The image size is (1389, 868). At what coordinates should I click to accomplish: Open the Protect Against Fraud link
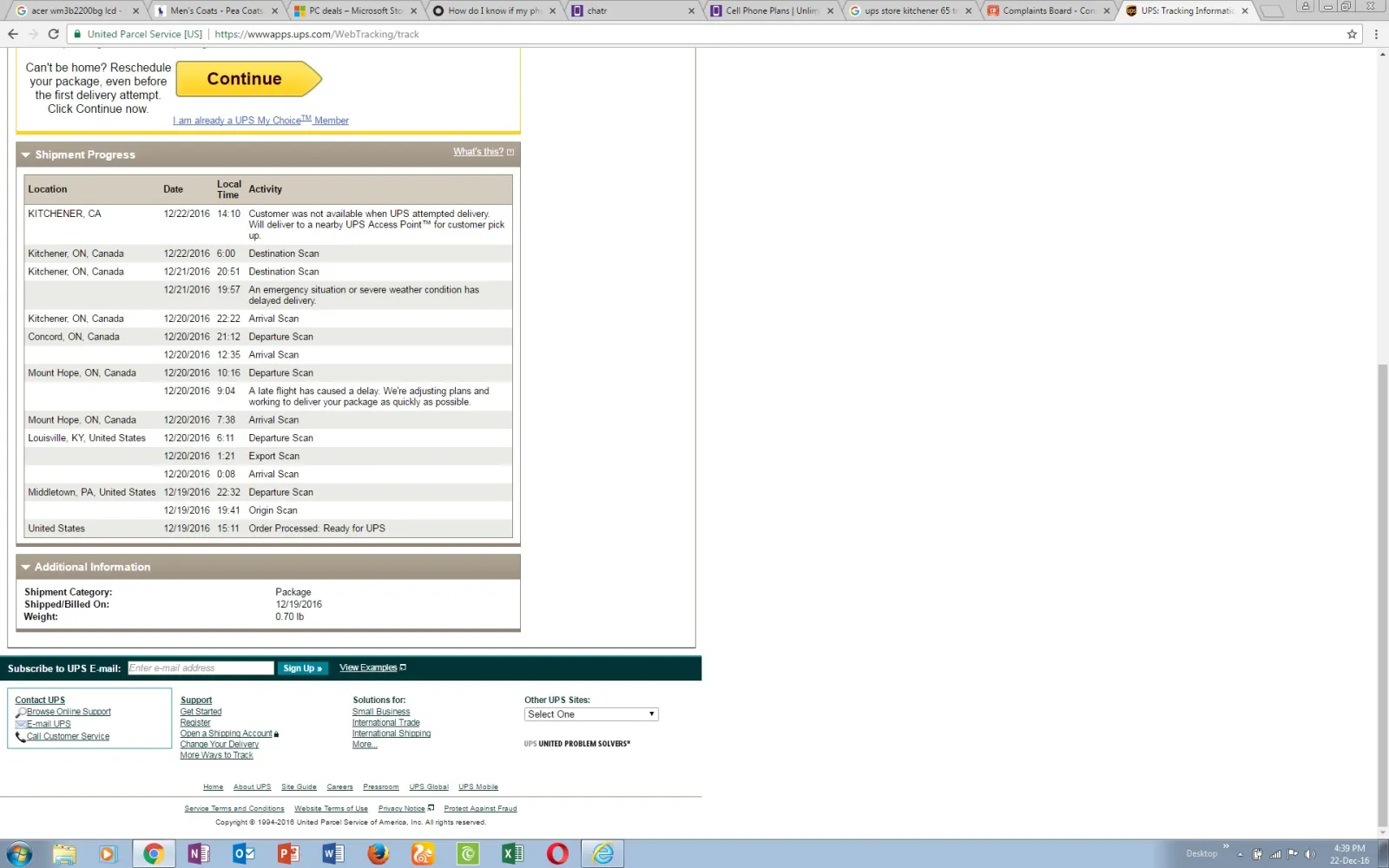[x=480, y=808]
